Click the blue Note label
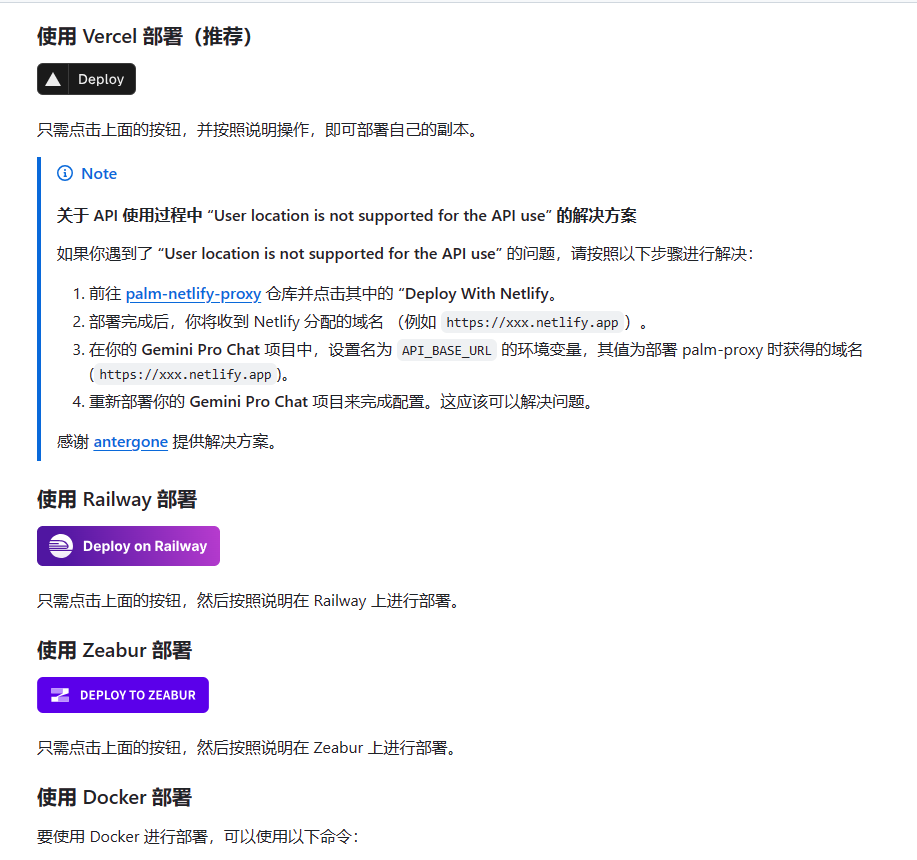This screenshot has width=917, height=860. [x=99, y=174]
